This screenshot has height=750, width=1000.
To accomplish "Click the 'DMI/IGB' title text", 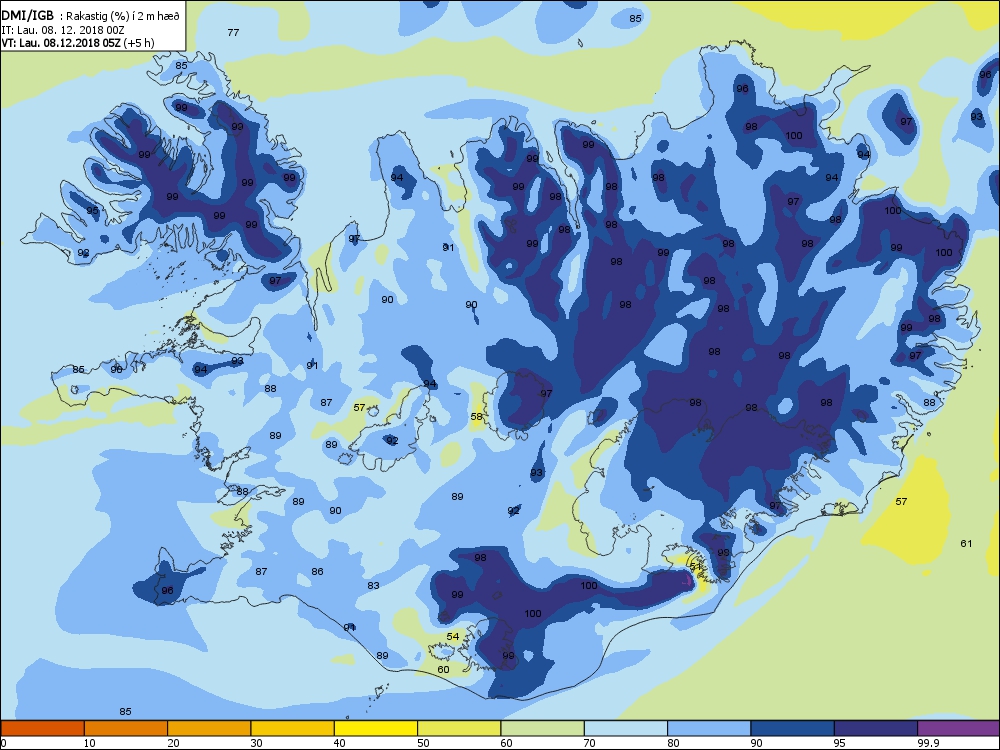I will [x=28, y=15].
